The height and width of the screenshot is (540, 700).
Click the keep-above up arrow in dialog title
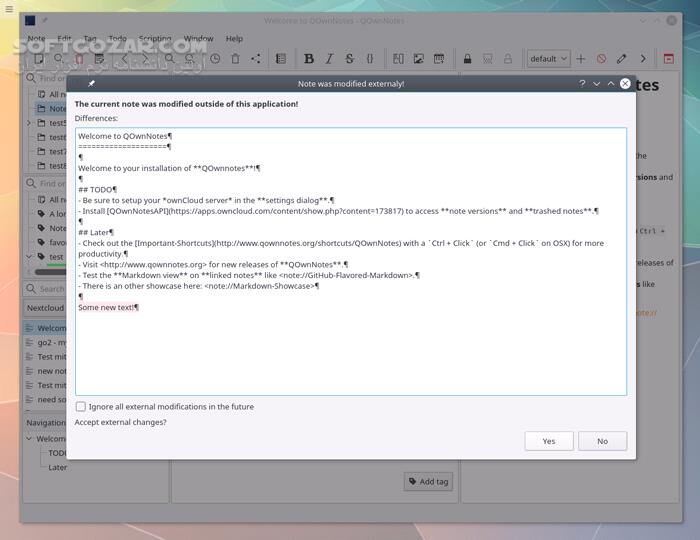point(611,84)
